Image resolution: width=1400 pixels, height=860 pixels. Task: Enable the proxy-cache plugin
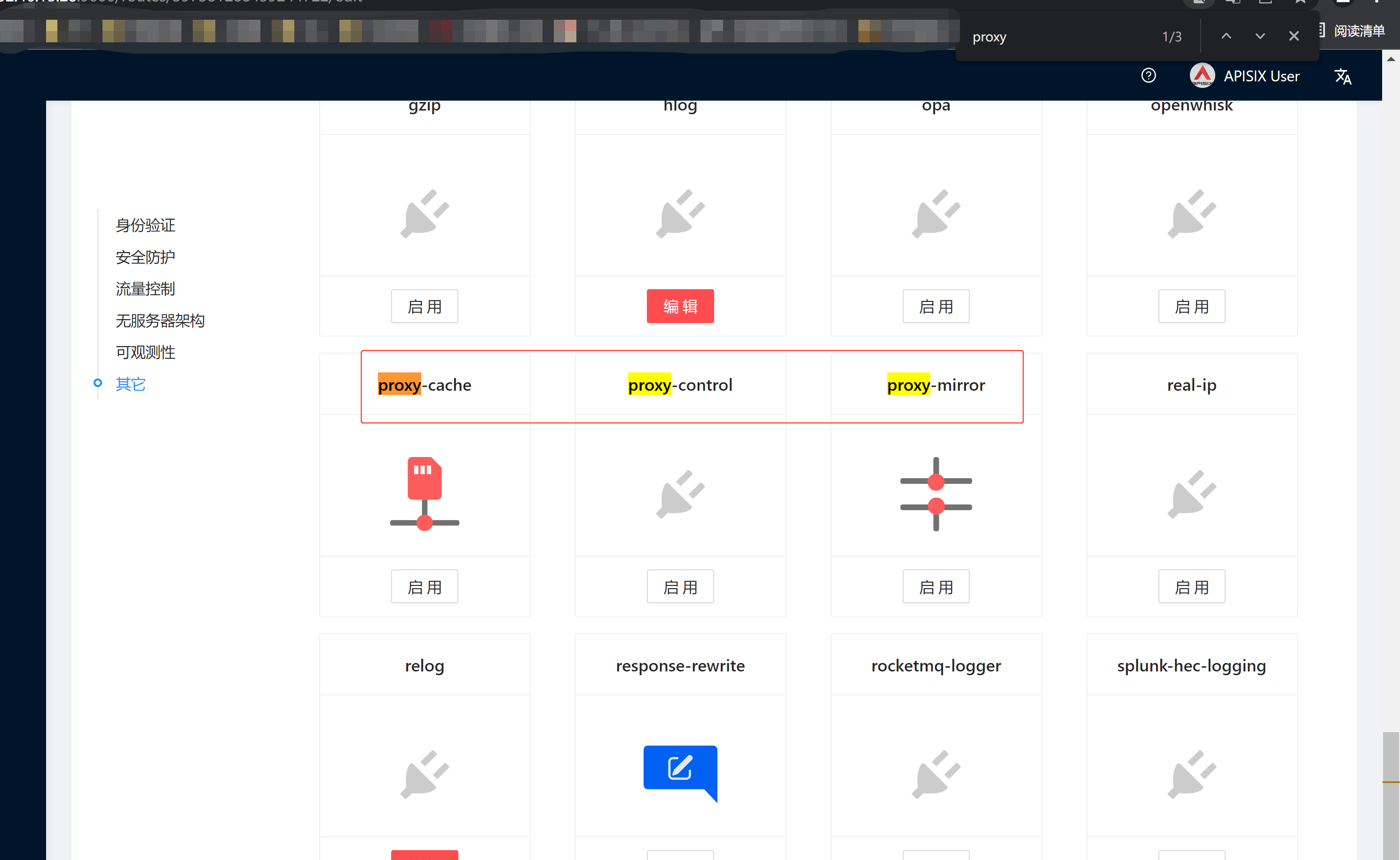(x=424, y=586)
